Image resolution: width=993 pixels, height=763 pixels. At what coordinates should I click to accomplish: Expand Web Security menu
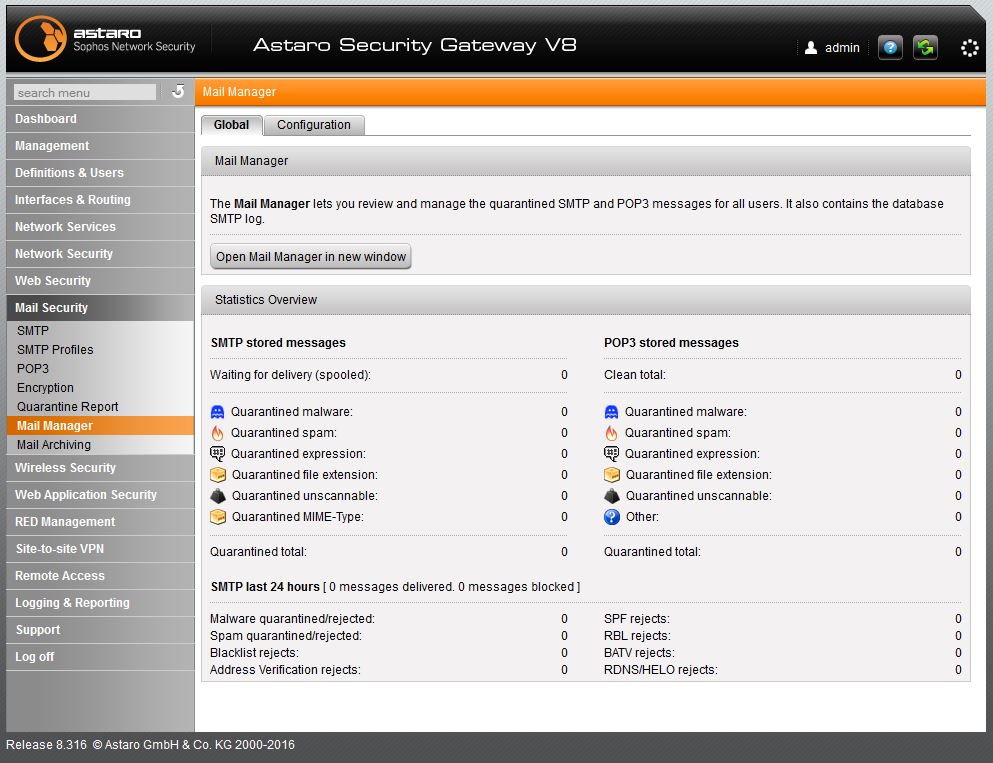tap(100, 281)
